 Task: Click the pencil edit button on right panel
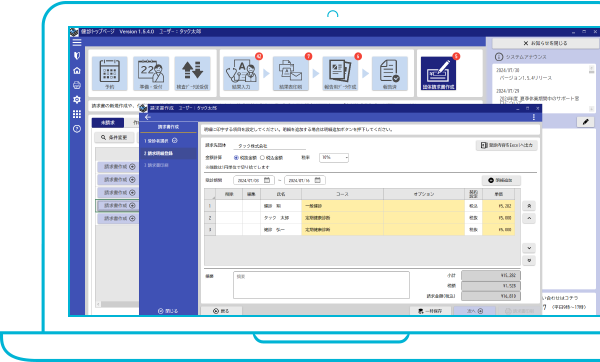click(585, 122)
